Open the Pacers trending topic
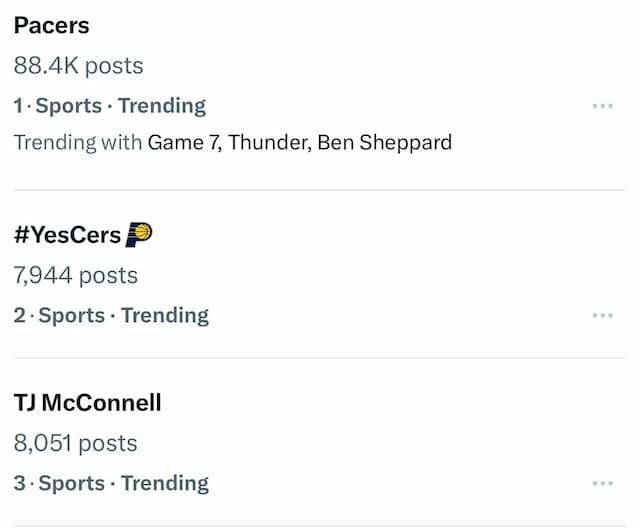The width and height of the screenshot is (640, 529). (x=51, y=26)
